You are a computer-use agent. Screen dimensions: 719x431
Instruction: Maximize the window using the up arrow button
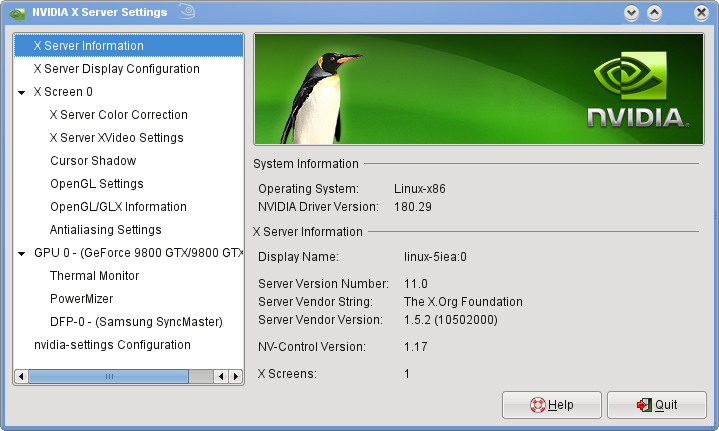coord(654,12)
